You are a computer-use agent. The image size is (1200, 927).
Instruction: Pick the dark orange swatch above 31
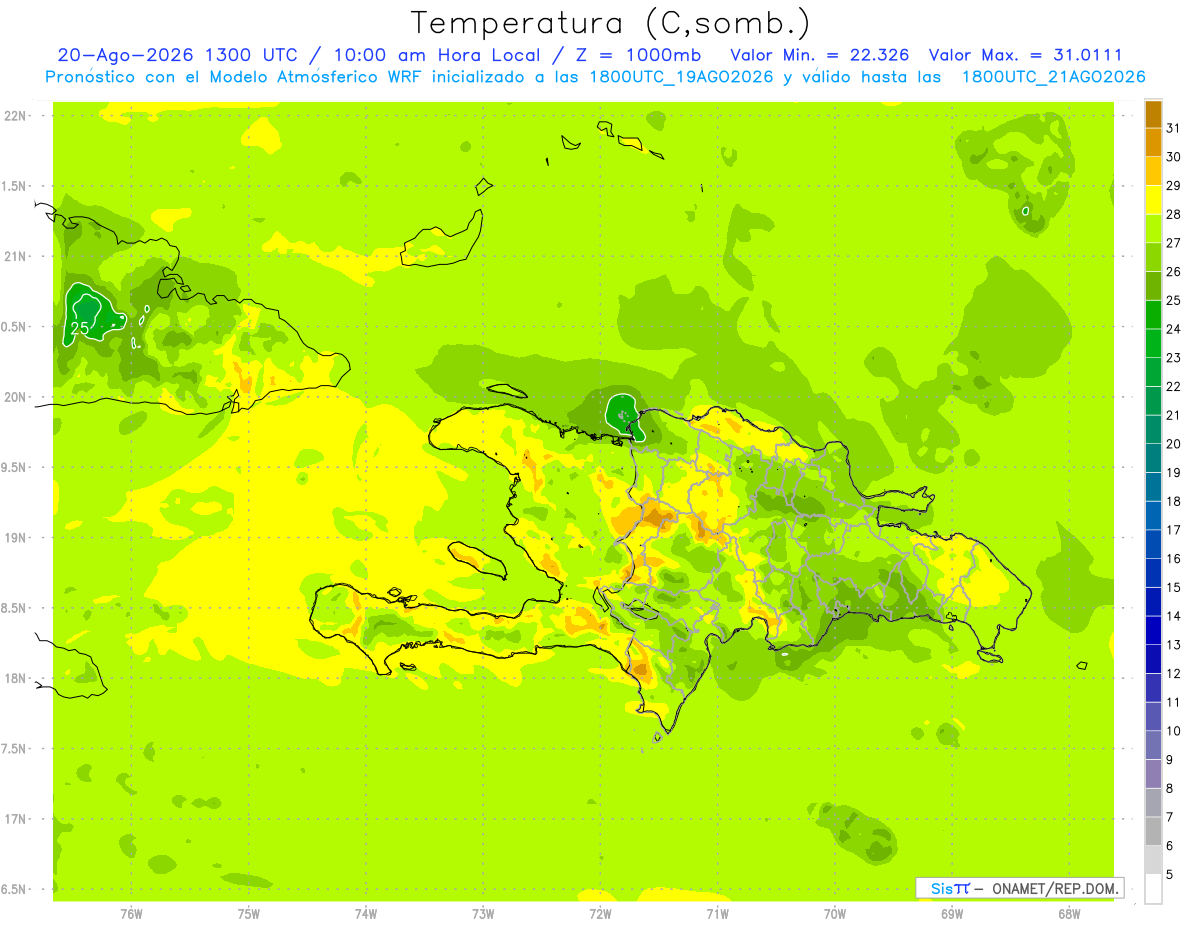click(1153, 113)
